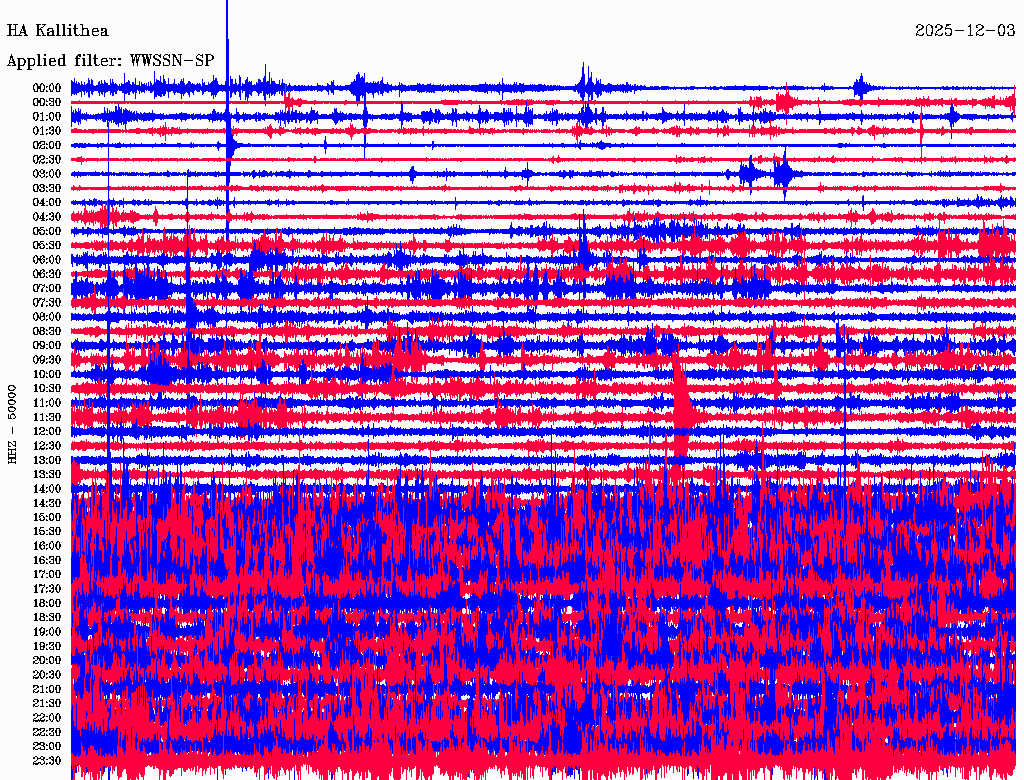Select the 17:30 time label
The width and height of the screenshot is (1024, 780).
click(47, 589)
